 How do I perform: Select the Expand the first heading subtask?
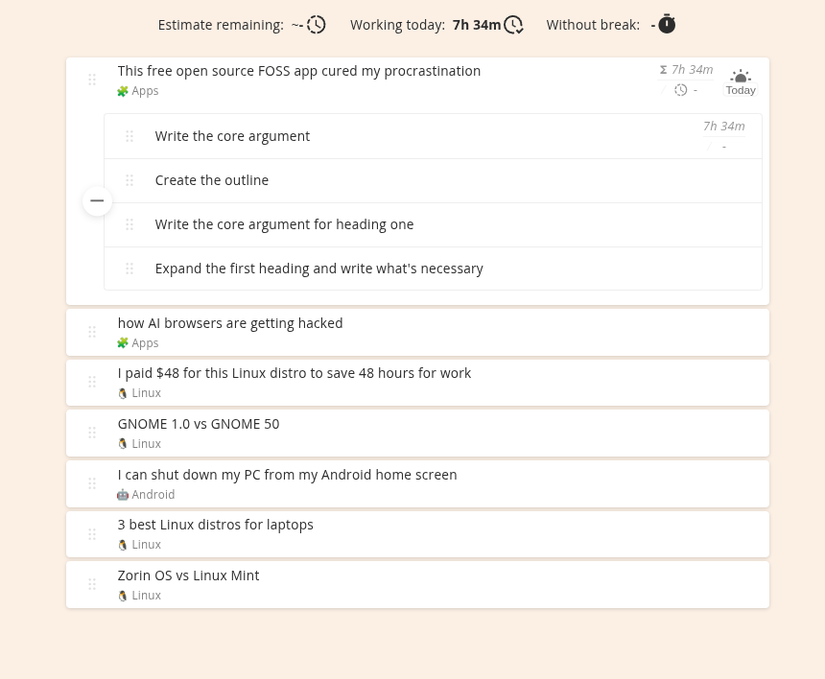pos(319,268)
